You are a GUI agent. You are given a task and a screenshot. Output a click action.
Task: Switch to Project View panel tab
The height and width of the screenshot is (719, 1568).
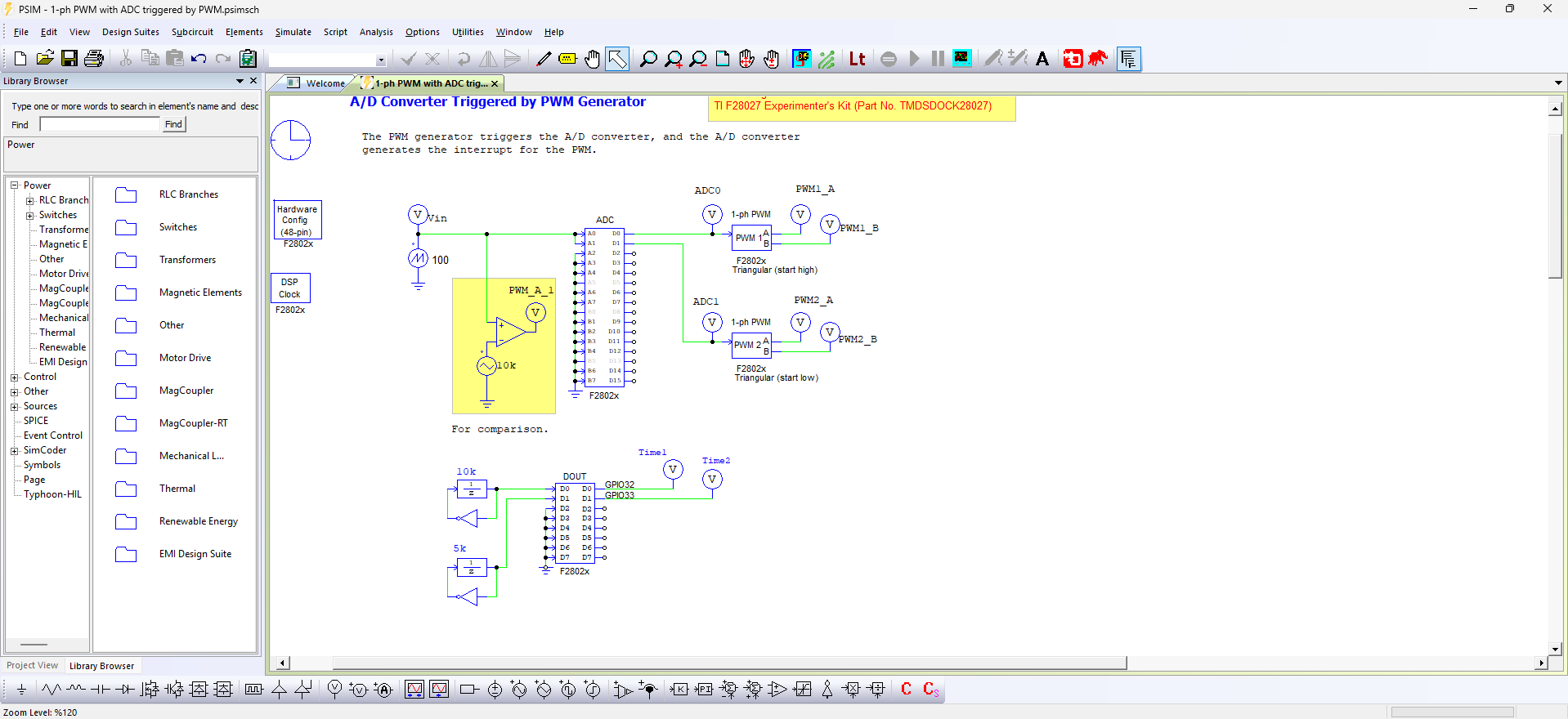point(33,666)
